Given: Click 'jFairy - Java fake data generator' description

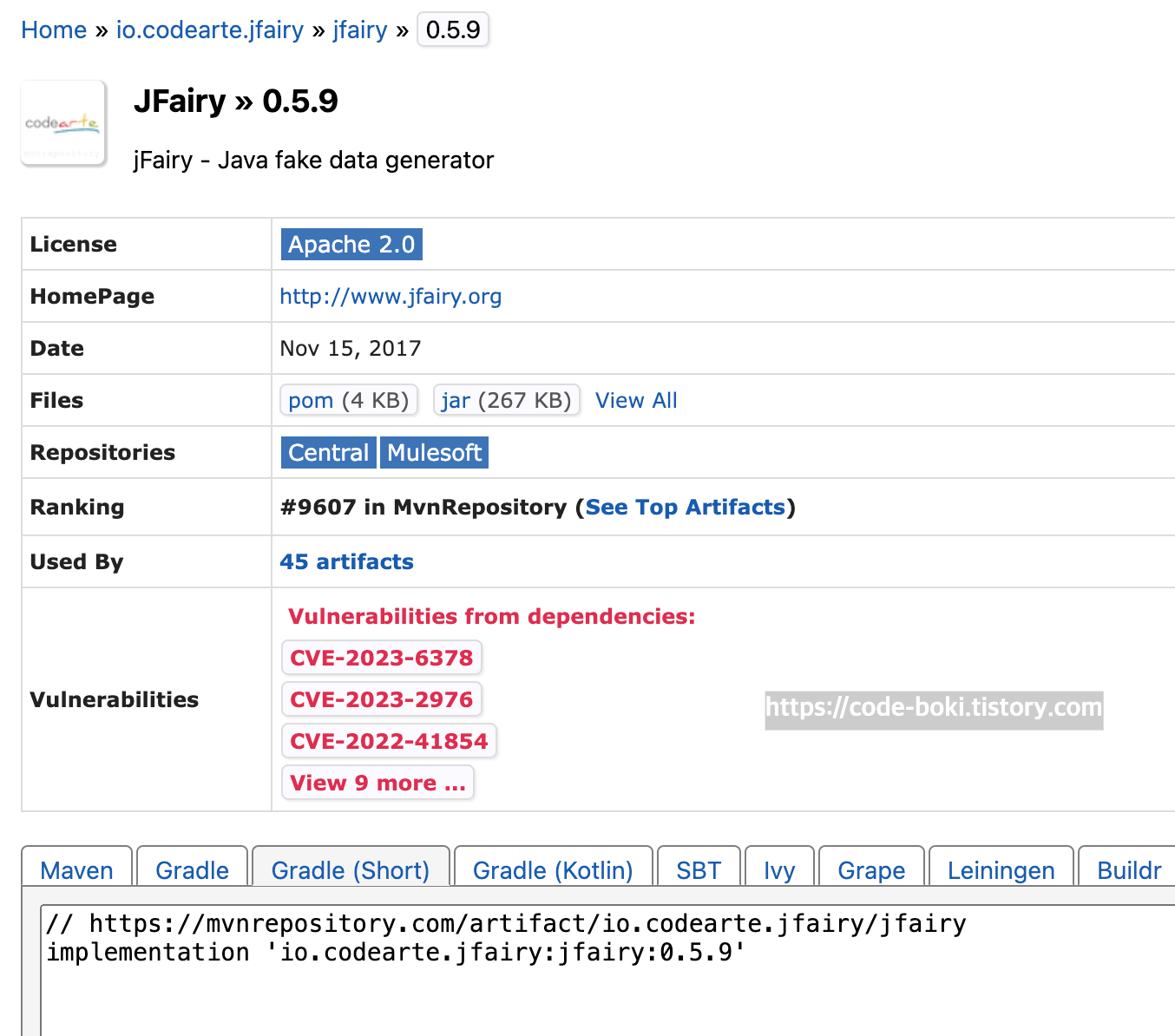Looking at the screenshot, I should click(x=313, y=161).
